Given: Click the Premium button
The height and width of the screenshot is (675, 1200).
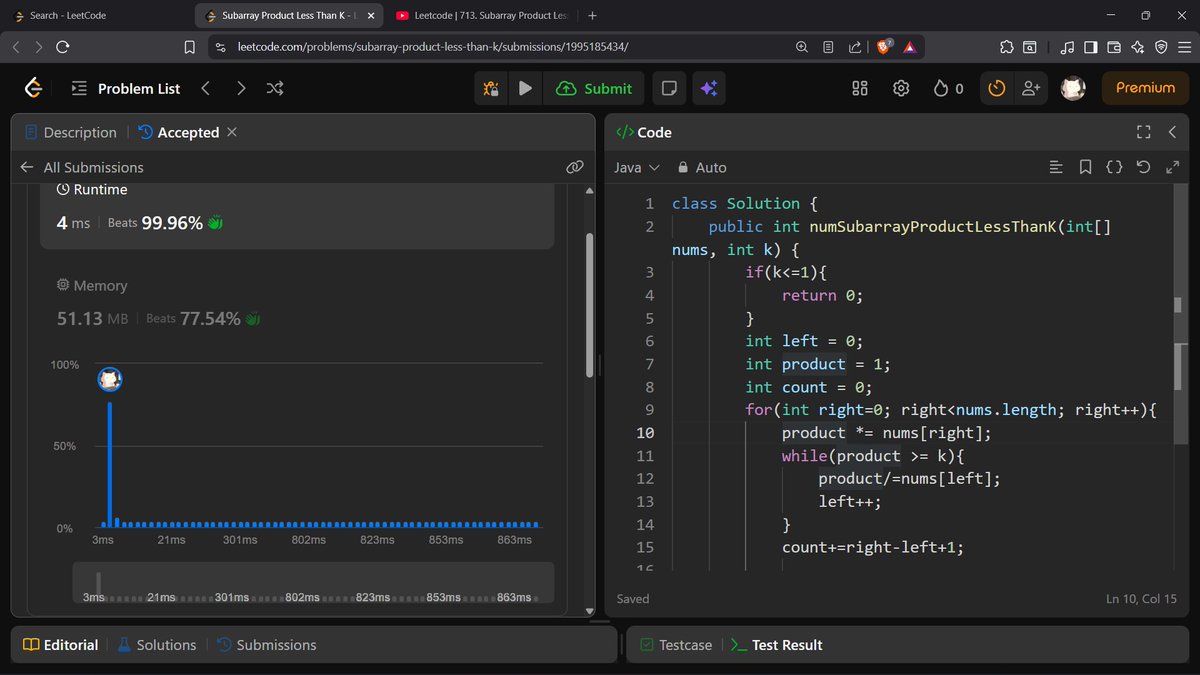Looking at the screenshot, I should (x=1145, y=88).
